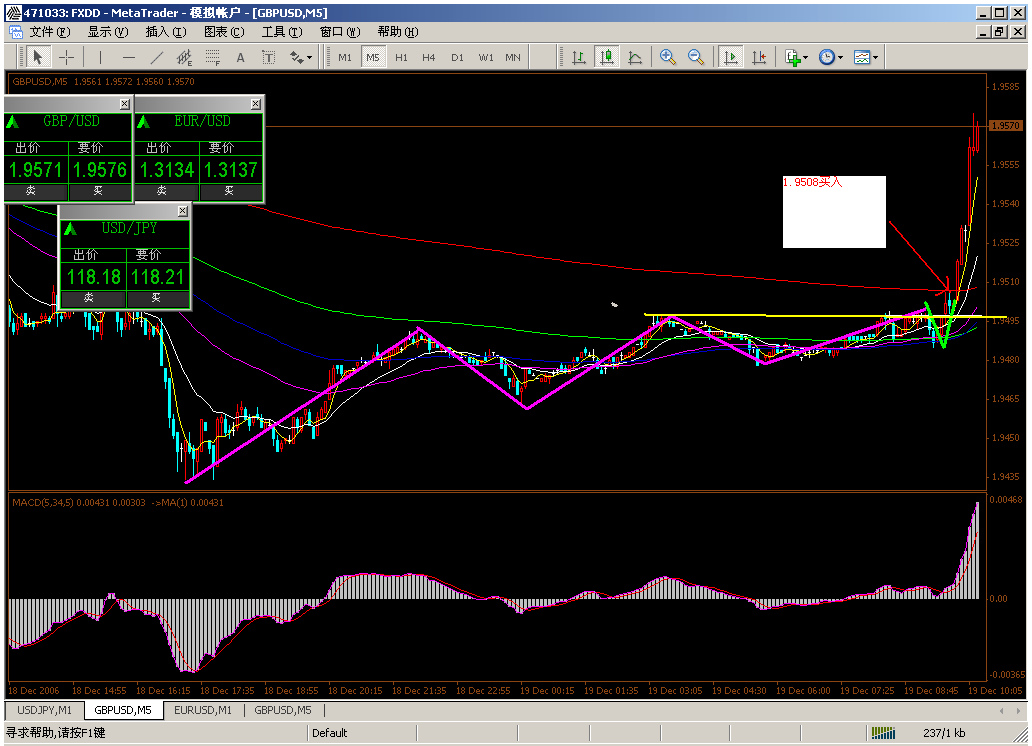The height and width of the screenshot is (746, 1032).
Task: Click the Default profile in status bar
Action: (x=330, y=733)
